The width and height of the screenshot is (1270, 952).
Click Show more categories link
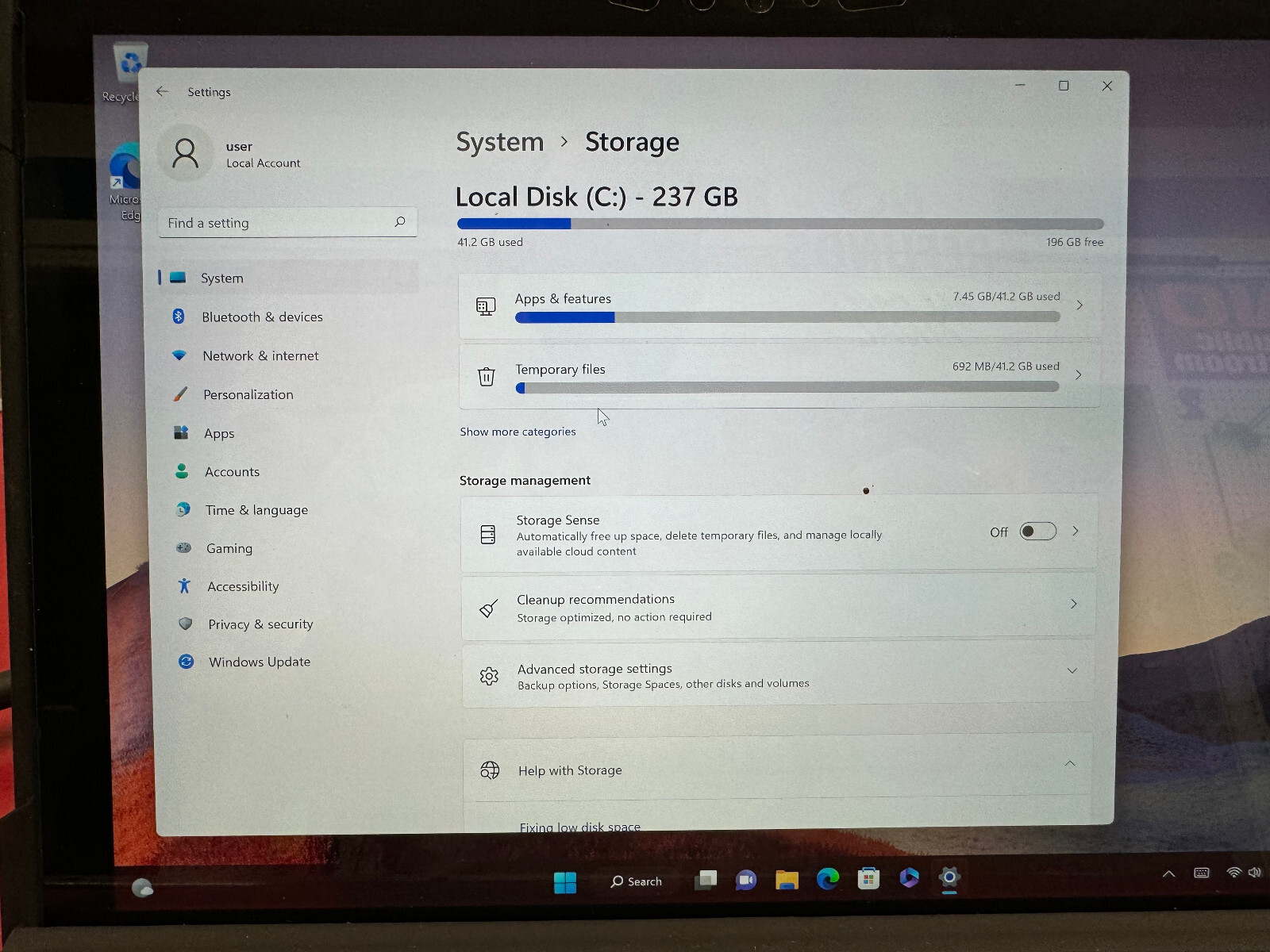click(x=518, y=432)
